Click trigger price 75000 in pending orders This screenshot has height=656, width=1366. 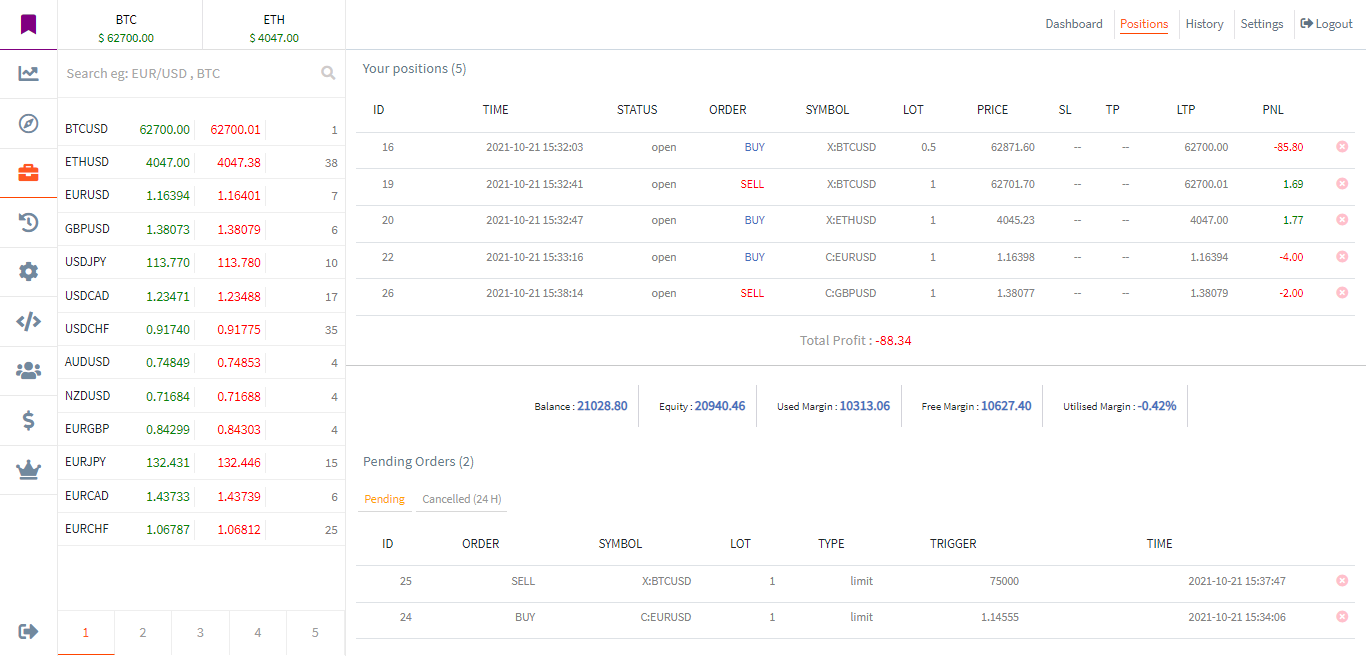point(1004,581)
